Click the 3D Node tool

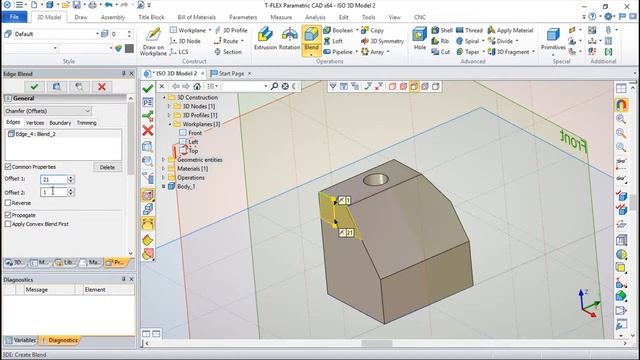185,41
